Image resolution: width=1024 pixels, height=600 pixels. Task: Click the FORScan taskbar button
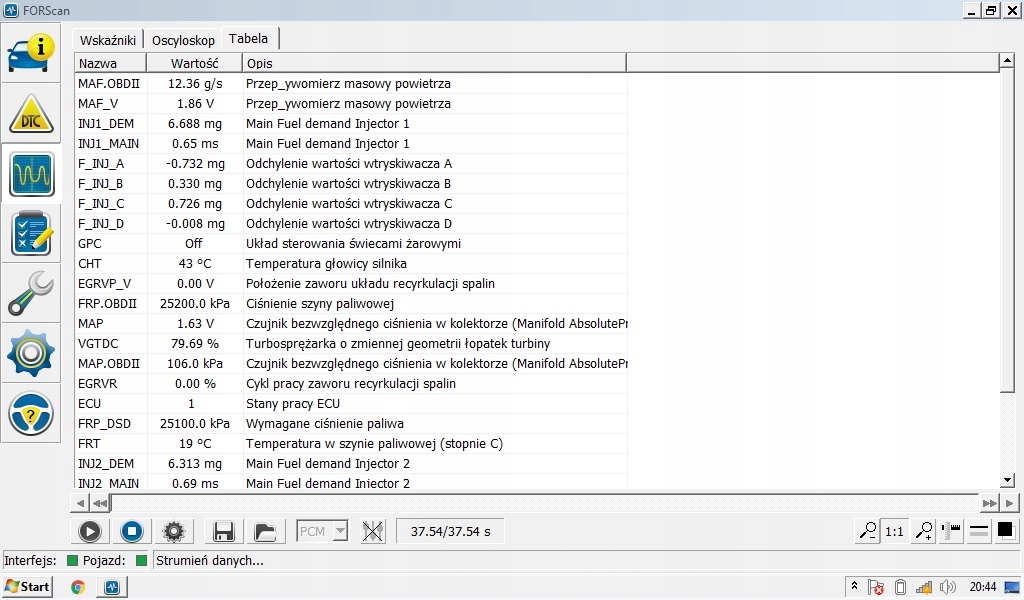[112, 587]
